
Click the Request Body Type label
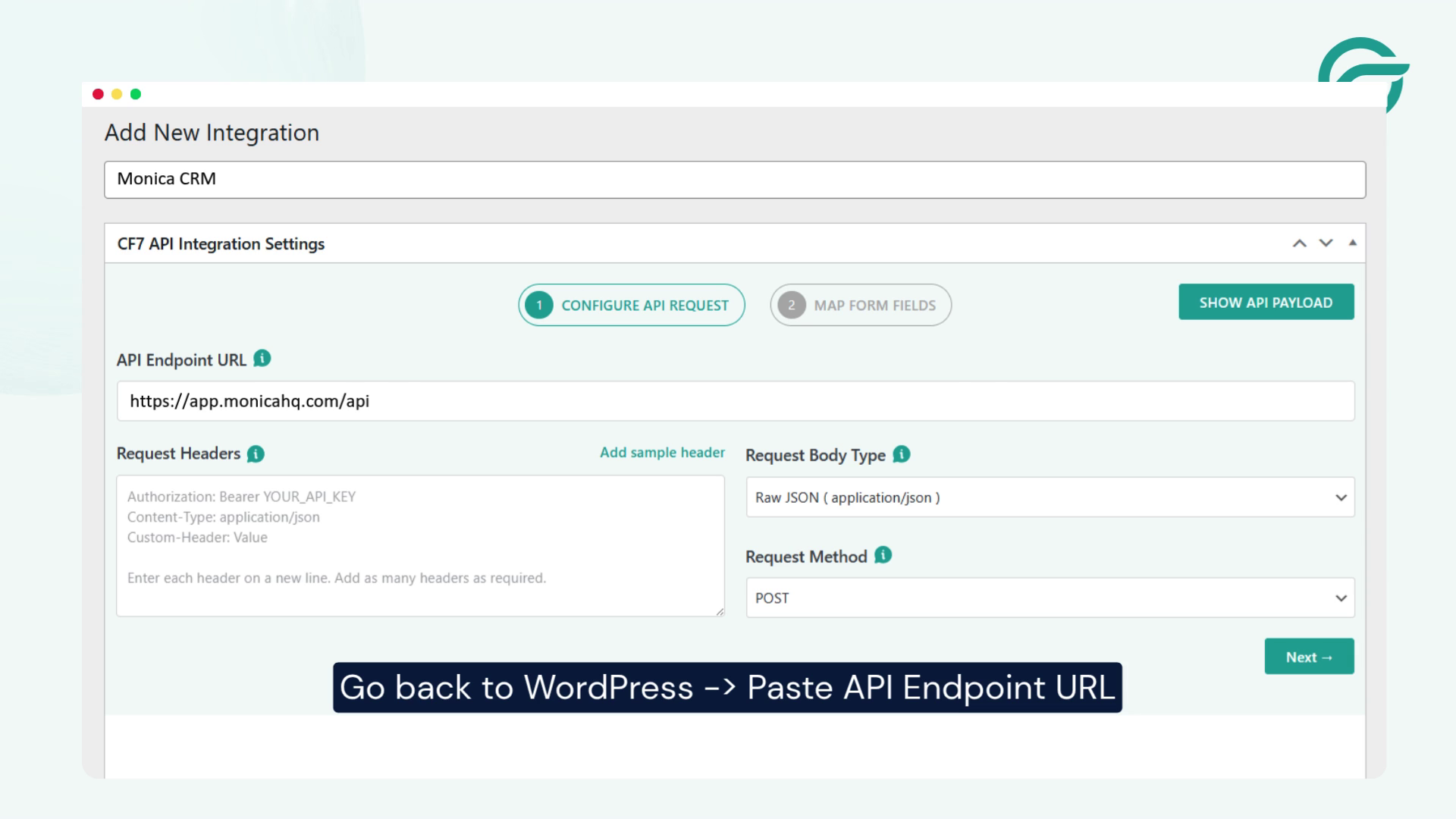(x=815, y=455)
